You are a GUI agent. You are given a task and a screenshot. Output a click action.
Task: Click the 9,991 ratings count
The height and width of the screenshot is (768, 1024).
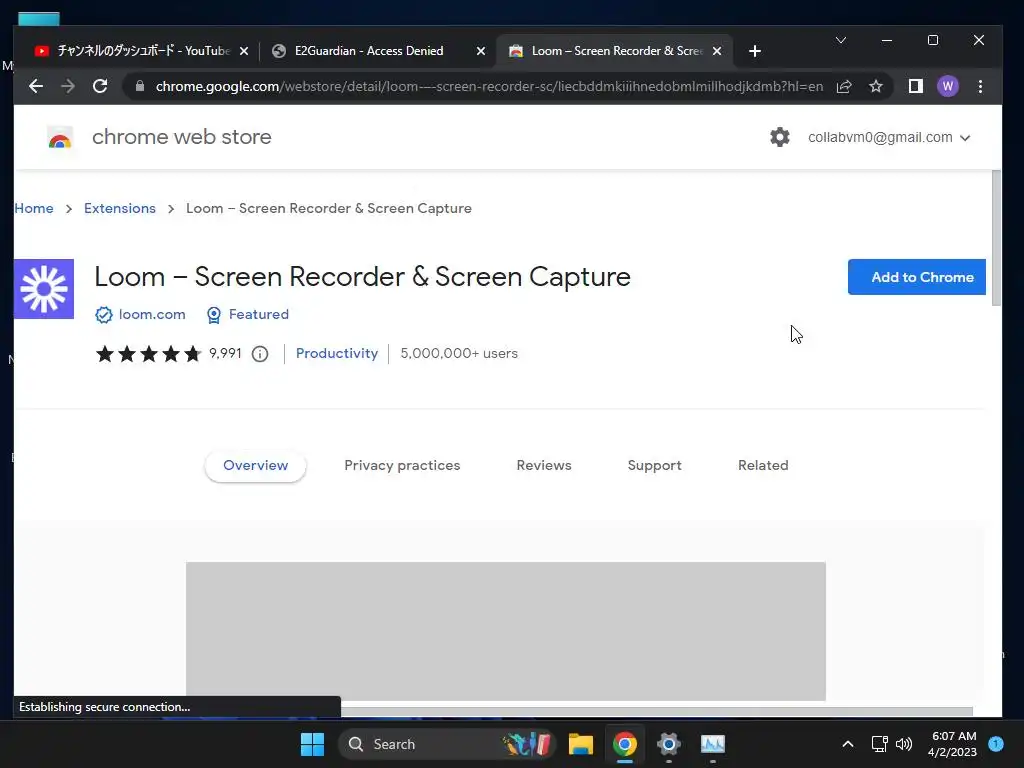pyautogui.click(x=225, y=353)
